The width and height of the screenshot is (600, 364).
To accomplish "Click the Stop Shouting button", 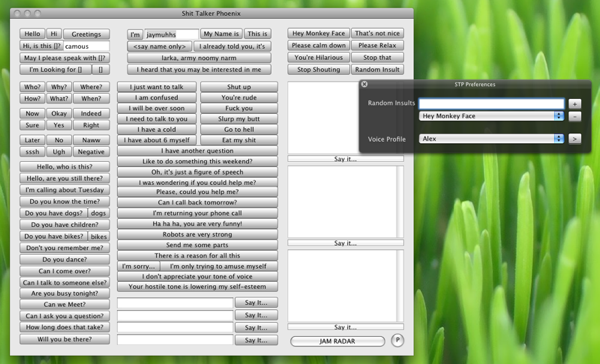I will [318, 70].
